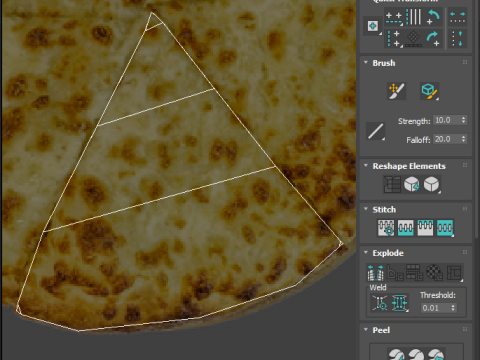480x360 pixels.
Task: Click the Peel rollout drag grip
Action: [x=465, y=329]
